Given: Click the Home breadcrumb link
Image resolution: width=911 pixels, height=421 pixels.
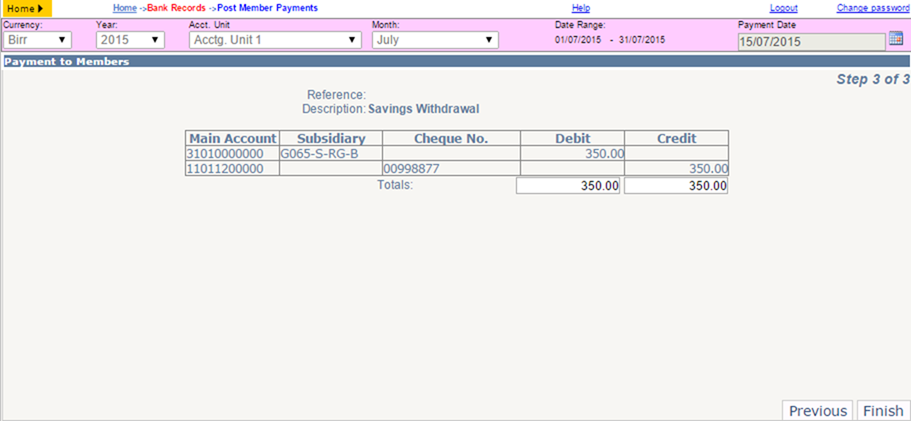Looking at the screenshot, I should coord(124,8).
